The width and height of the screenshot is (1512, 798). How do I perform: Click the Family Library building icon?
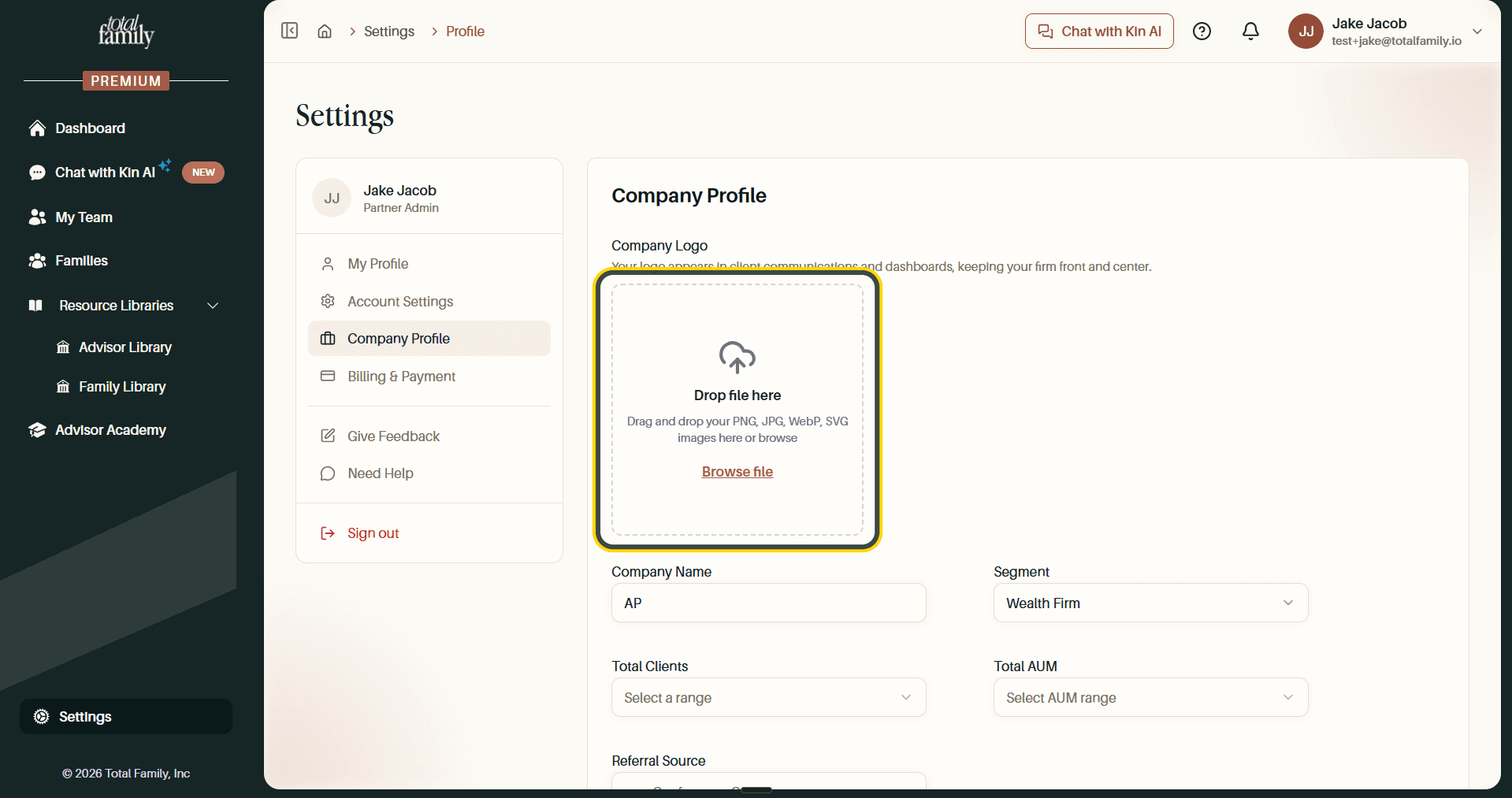(x=63, y=387)
